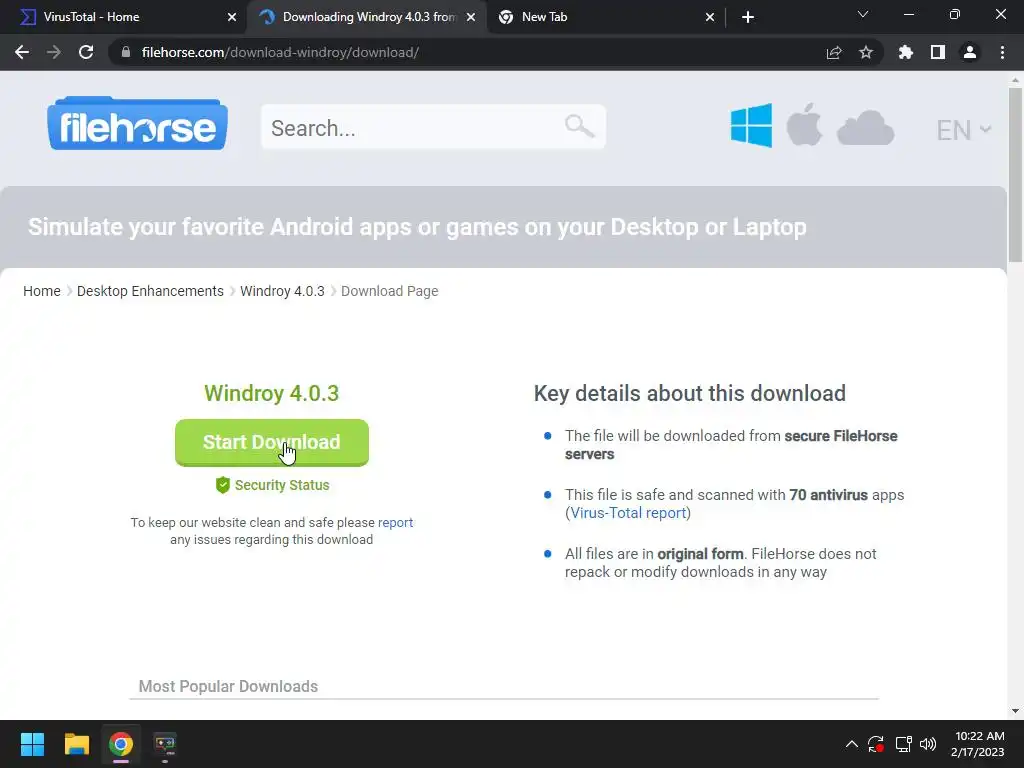Click the green security shield icon
This screenshot has height=768, width=1024.
pos(223,485)
